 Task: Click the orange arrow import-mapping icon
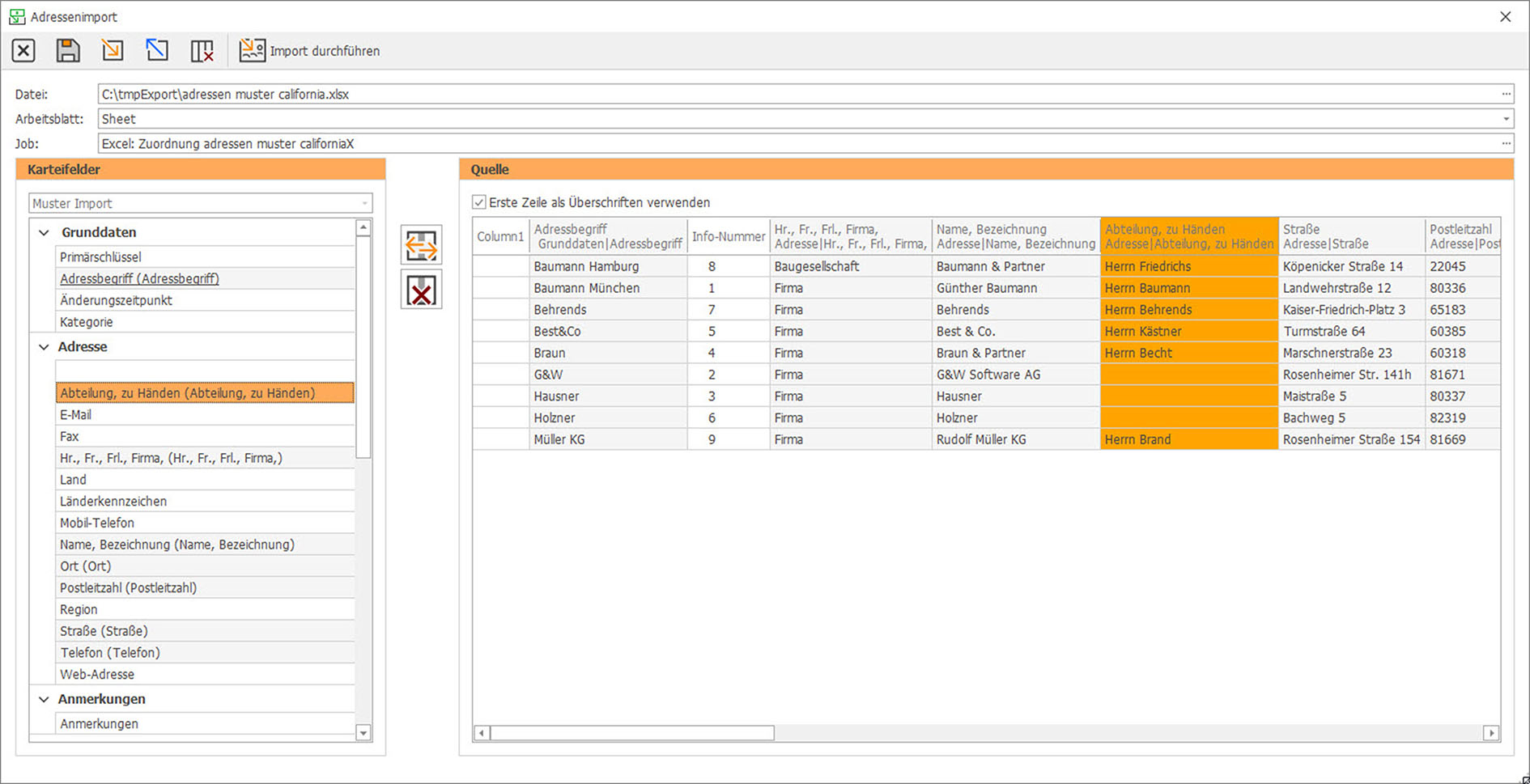pyautogui.click(x=113, y=51)
